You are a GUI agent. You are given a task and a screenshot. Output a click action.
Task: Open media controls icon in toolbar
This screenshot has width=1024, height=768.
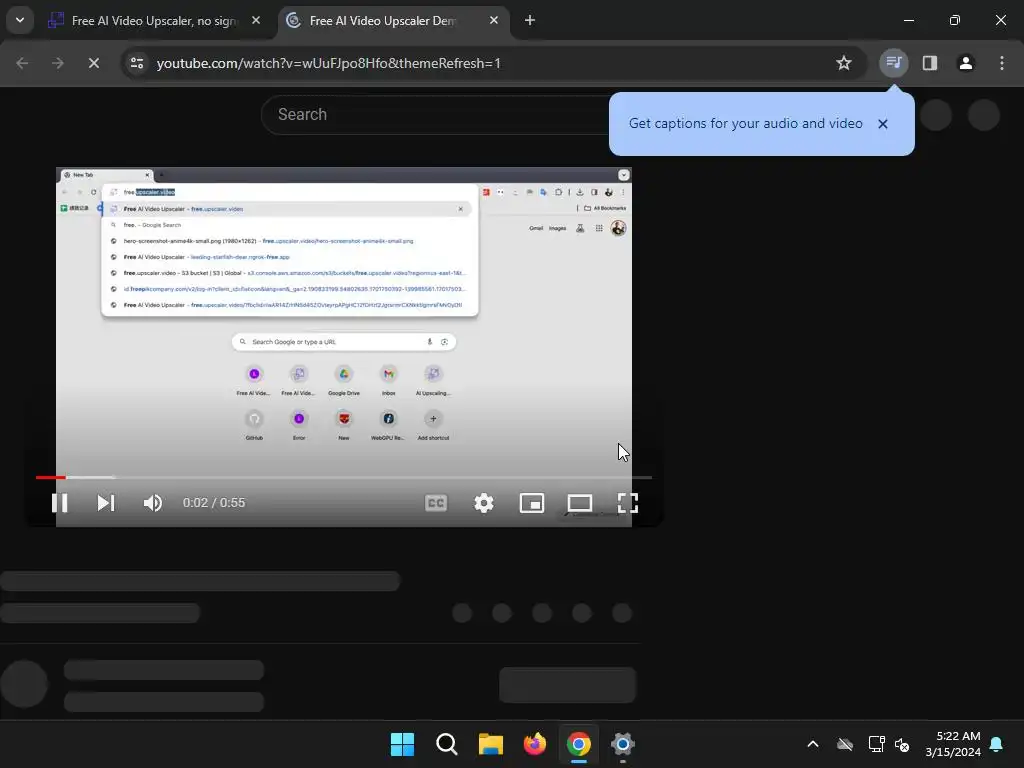(893, 63)
